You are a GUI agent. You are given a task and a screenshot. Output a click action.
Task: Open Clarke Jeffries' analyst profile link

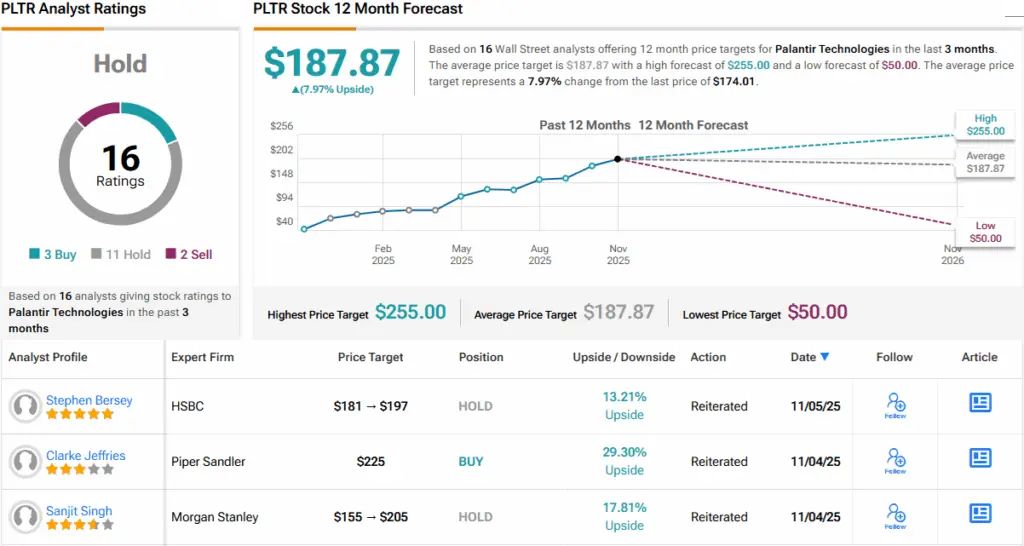click(86, 455)
